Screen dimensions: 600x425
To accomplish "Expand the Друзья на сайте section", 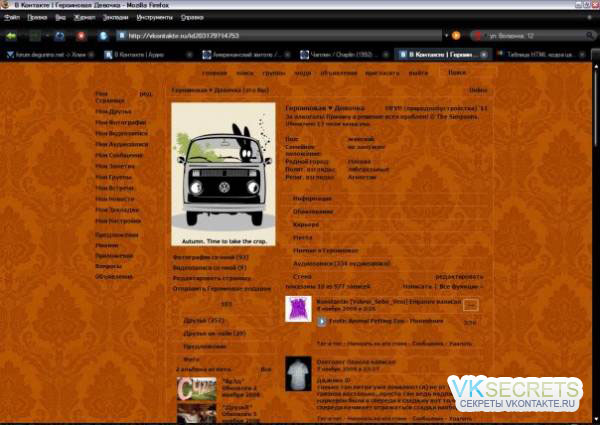I will pos(215,334).
